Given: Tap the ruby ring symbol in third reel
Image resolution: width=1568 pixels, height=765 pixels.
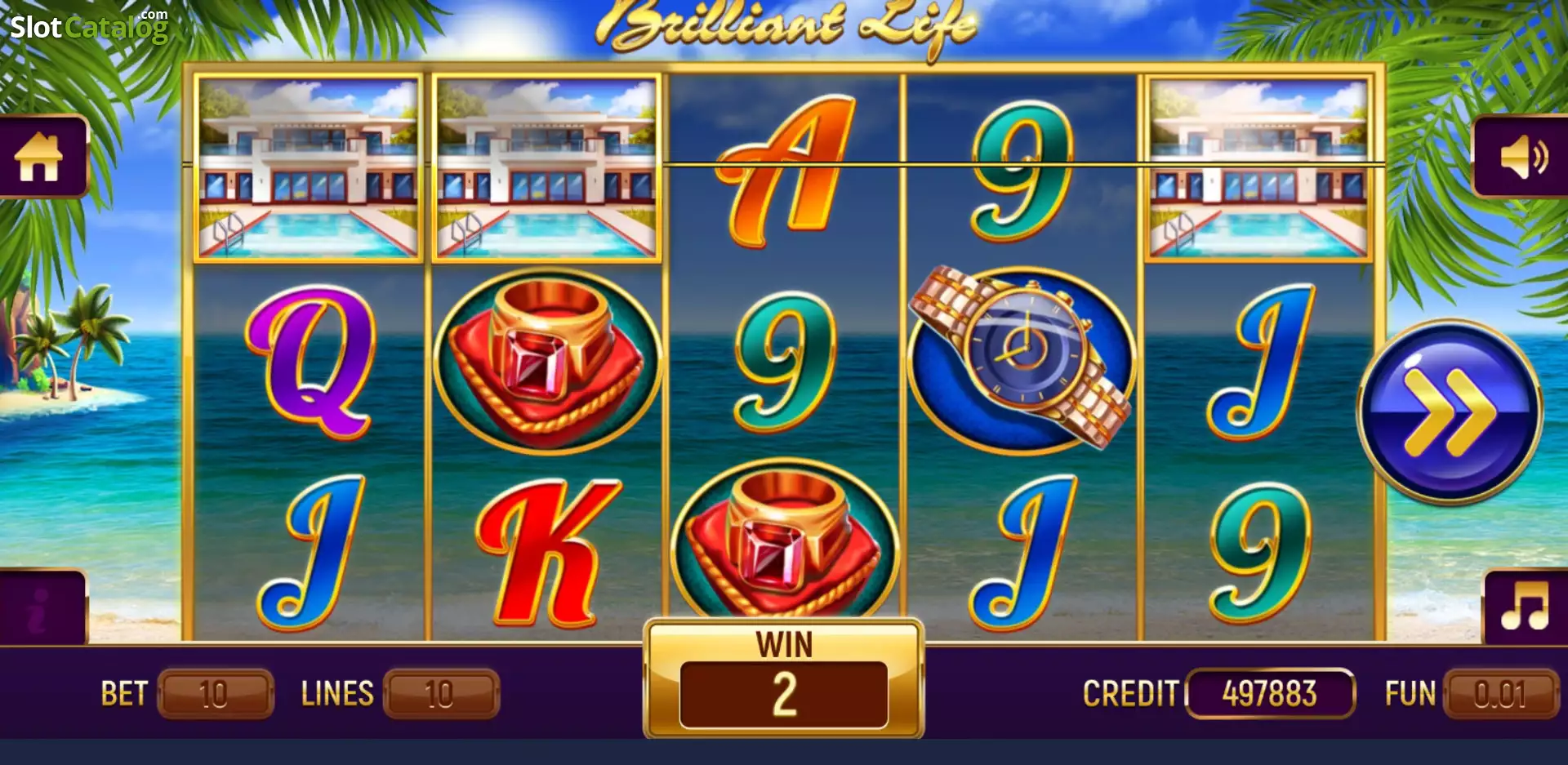Looking at the screenshot, I should click(784, 542).
